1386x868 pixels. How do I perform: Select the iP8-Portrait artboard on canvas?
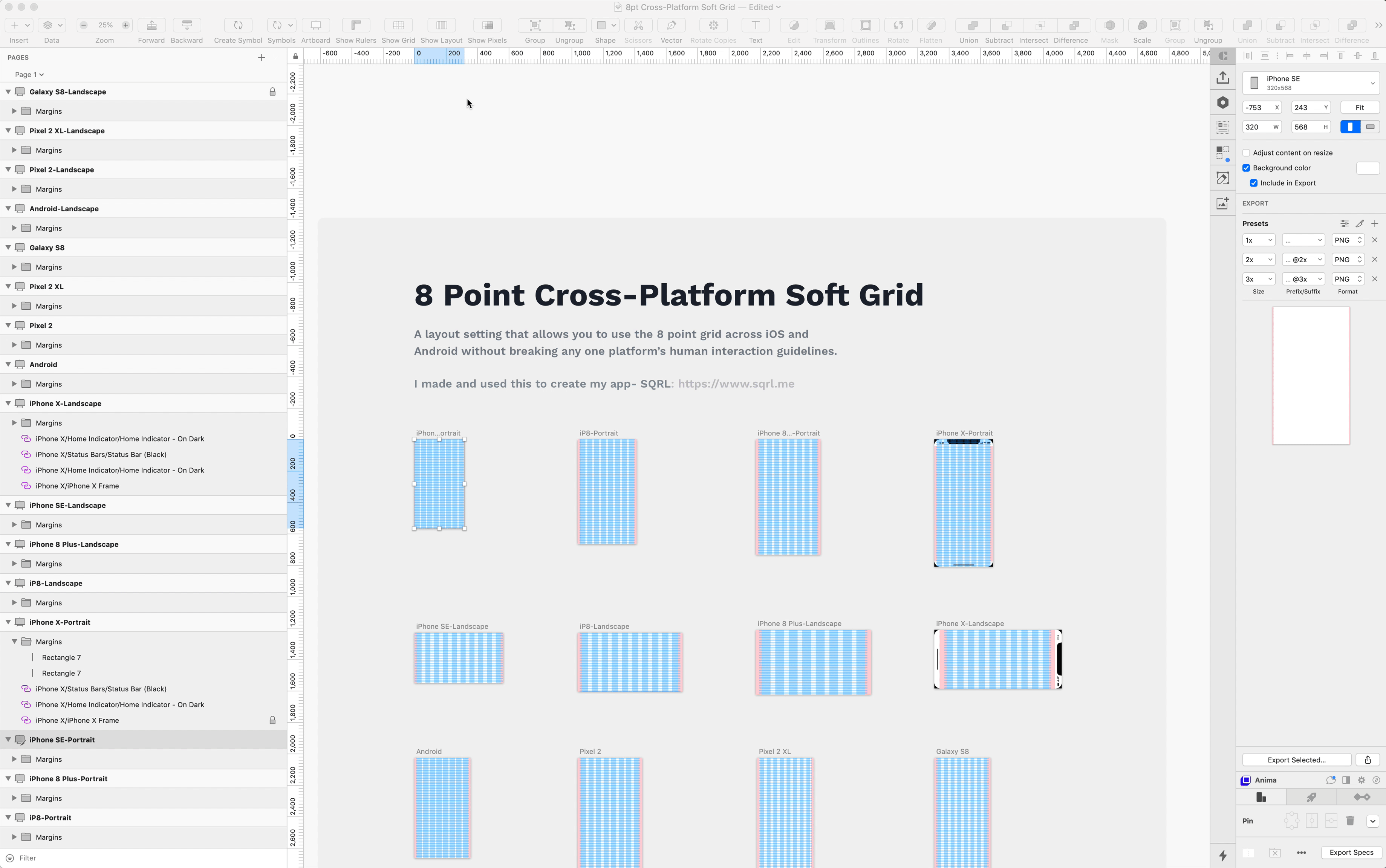(x=607, y=491)
